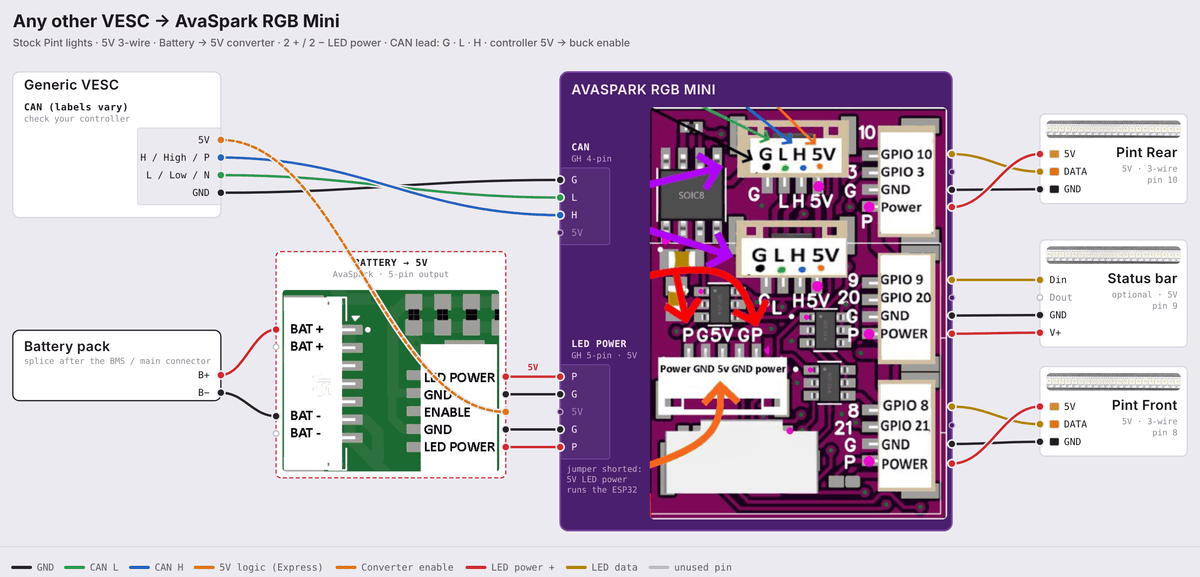Click the top LED POWER label on the converter
This screenshot has width=1200, height=577.
(459, 378)
